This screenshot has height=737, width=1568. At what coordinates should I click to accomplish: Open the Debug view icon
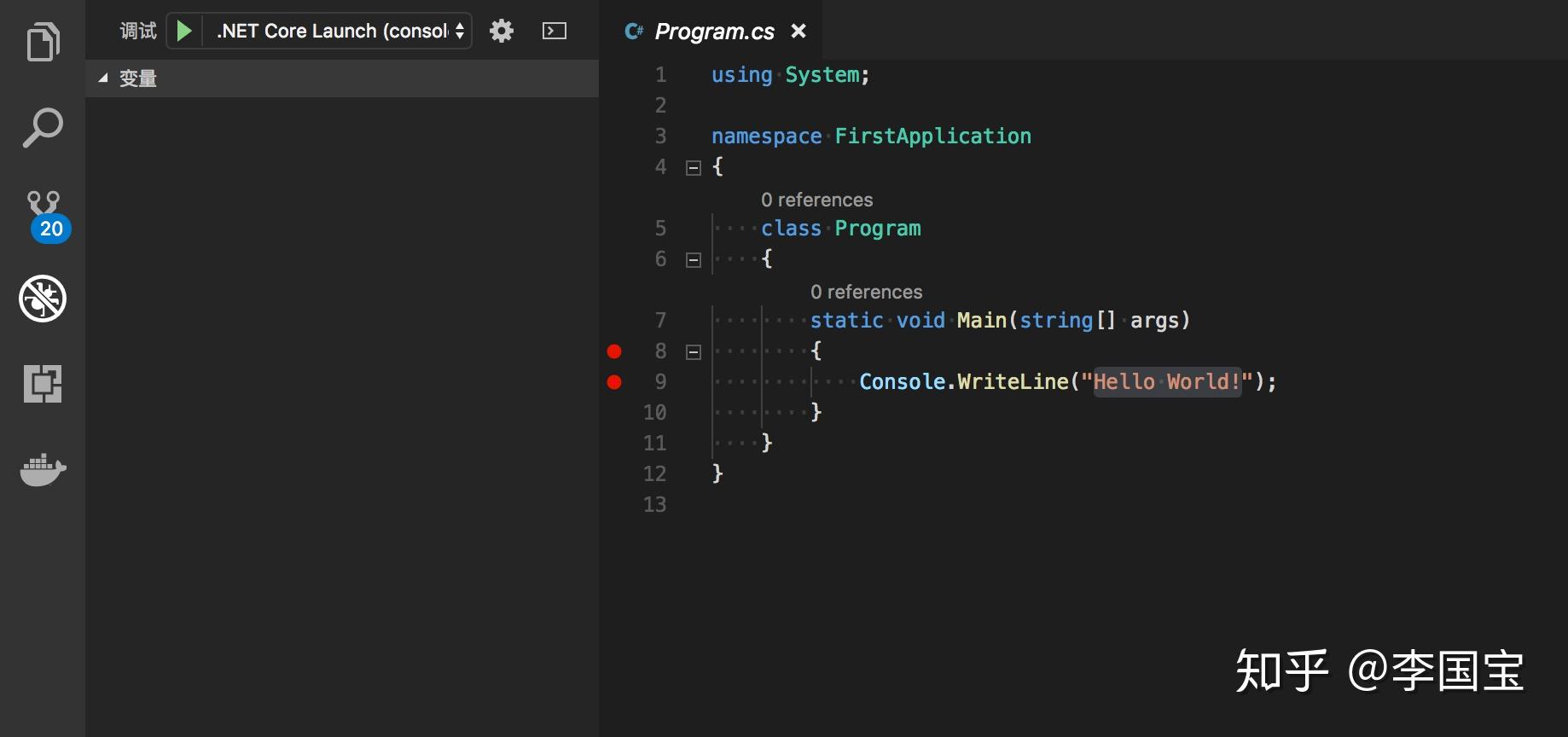(x=43, y=299)
